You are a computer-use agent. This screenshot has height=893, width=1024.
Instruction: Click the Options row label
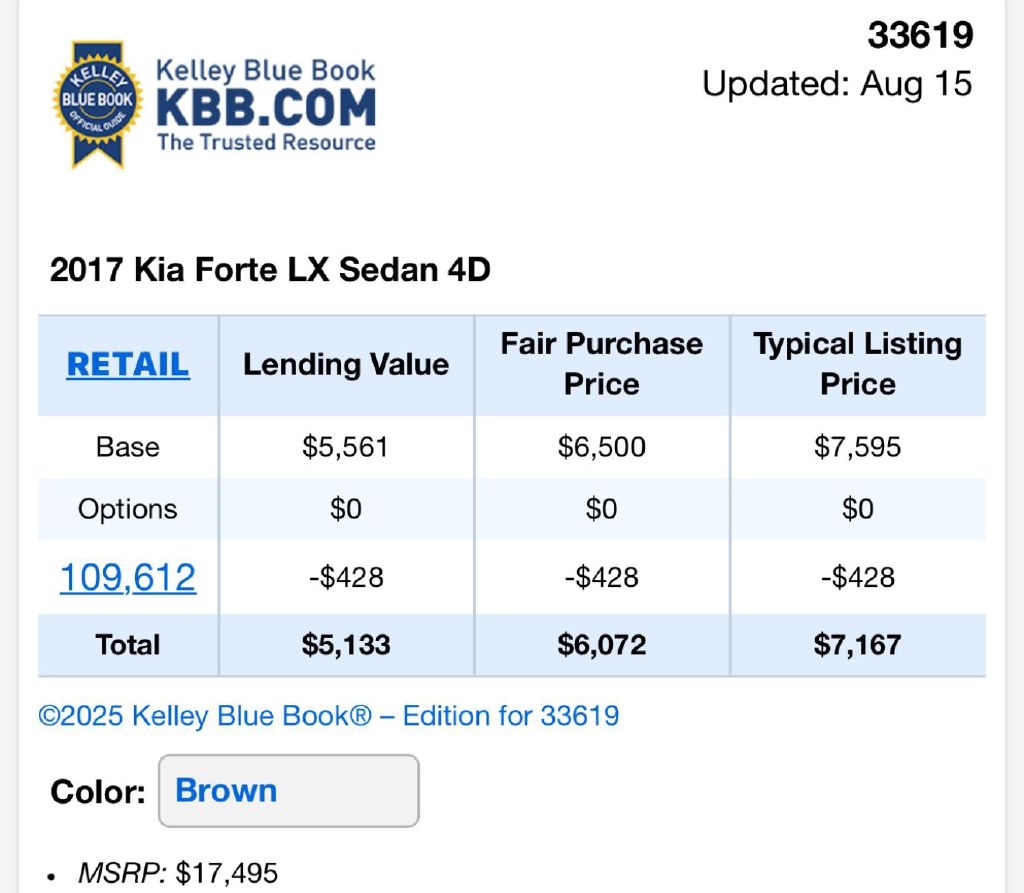coord(128,509)
